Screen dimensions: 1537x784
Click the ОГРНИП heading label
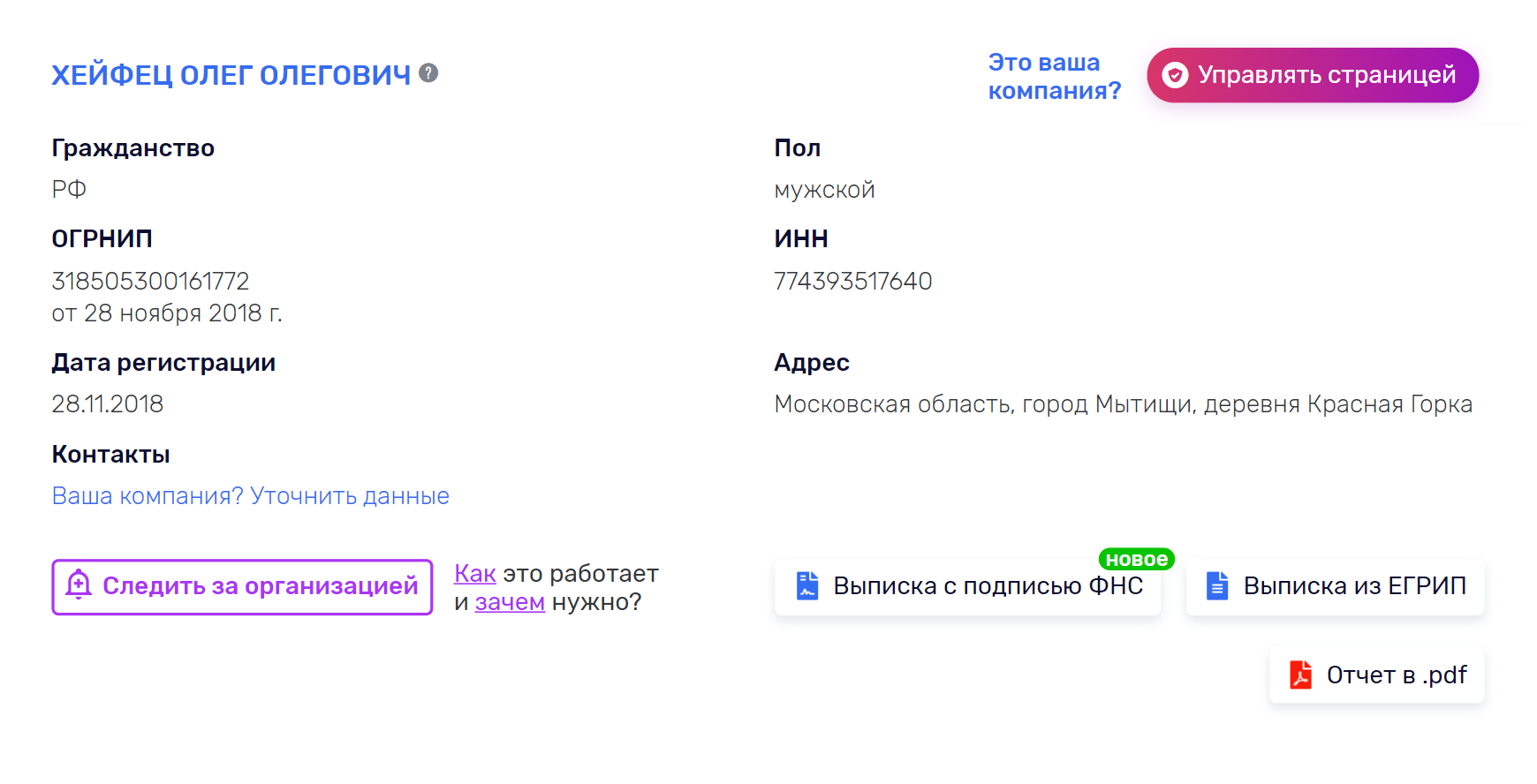tap(102, 238)
